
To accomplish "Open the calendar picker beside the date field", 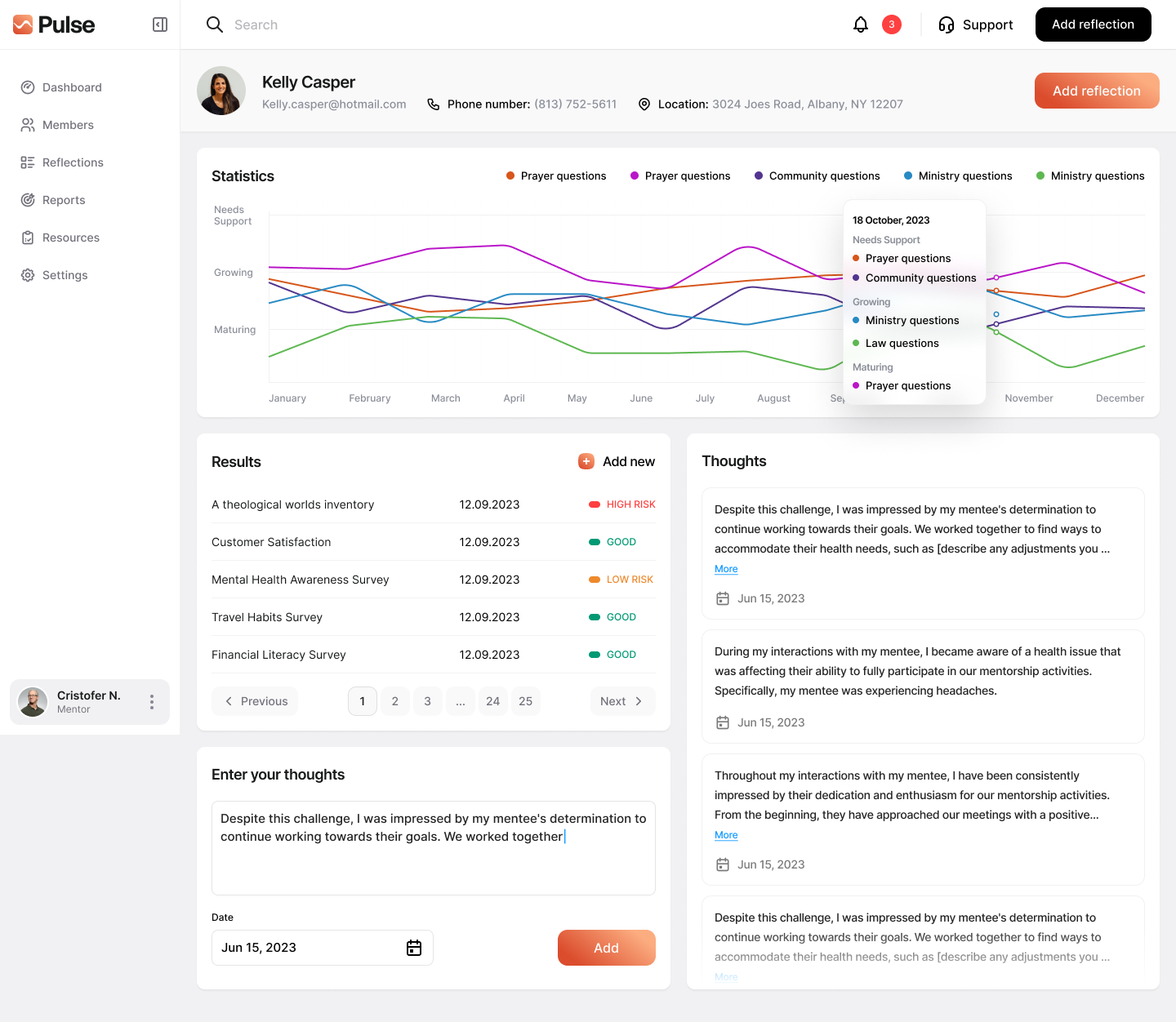I will (414, 947).
